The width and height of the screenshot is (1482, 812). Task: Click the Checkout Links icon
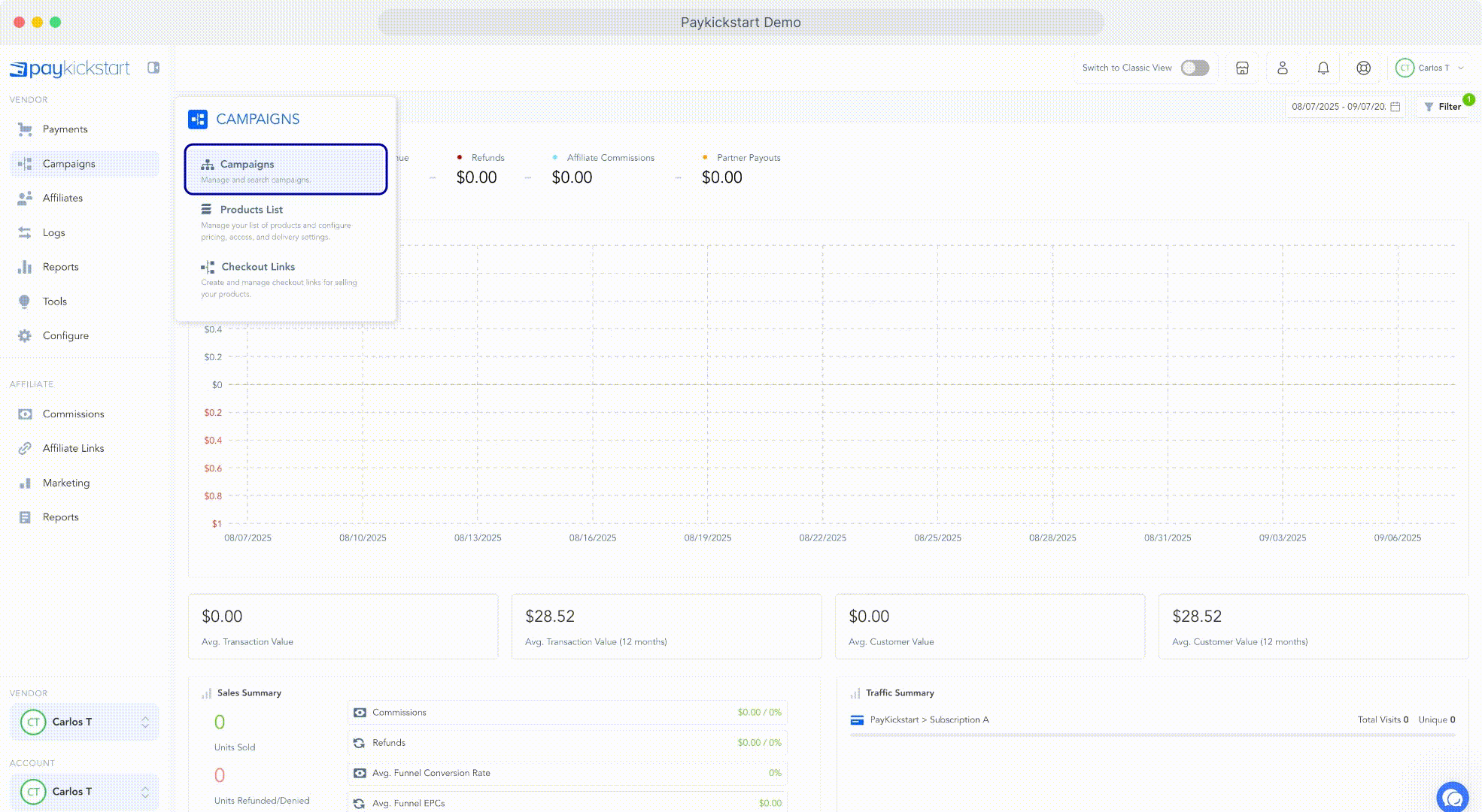(208, 267)
